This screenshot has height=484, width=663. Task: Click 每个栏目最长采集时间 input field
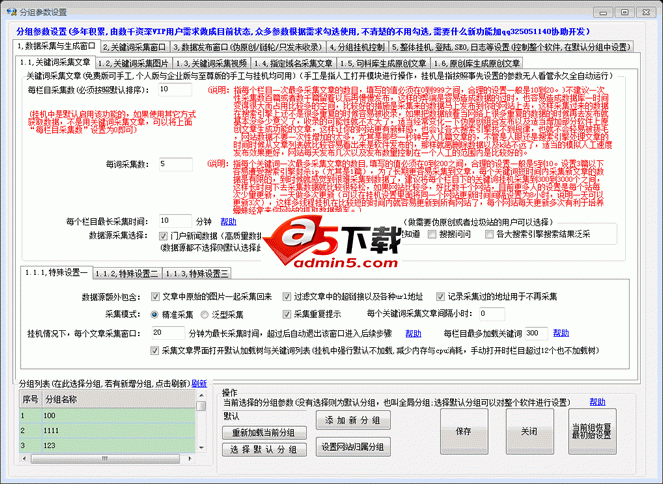click(175, 221)
